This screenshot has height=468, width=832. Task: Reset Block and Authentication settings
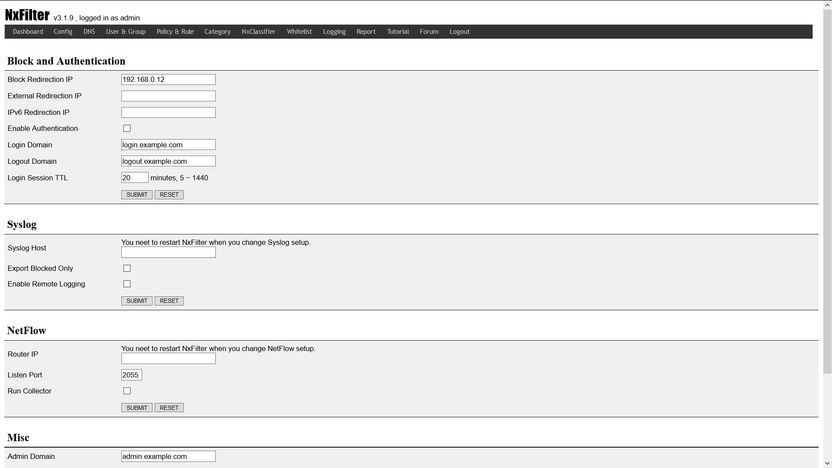[169, 195]
